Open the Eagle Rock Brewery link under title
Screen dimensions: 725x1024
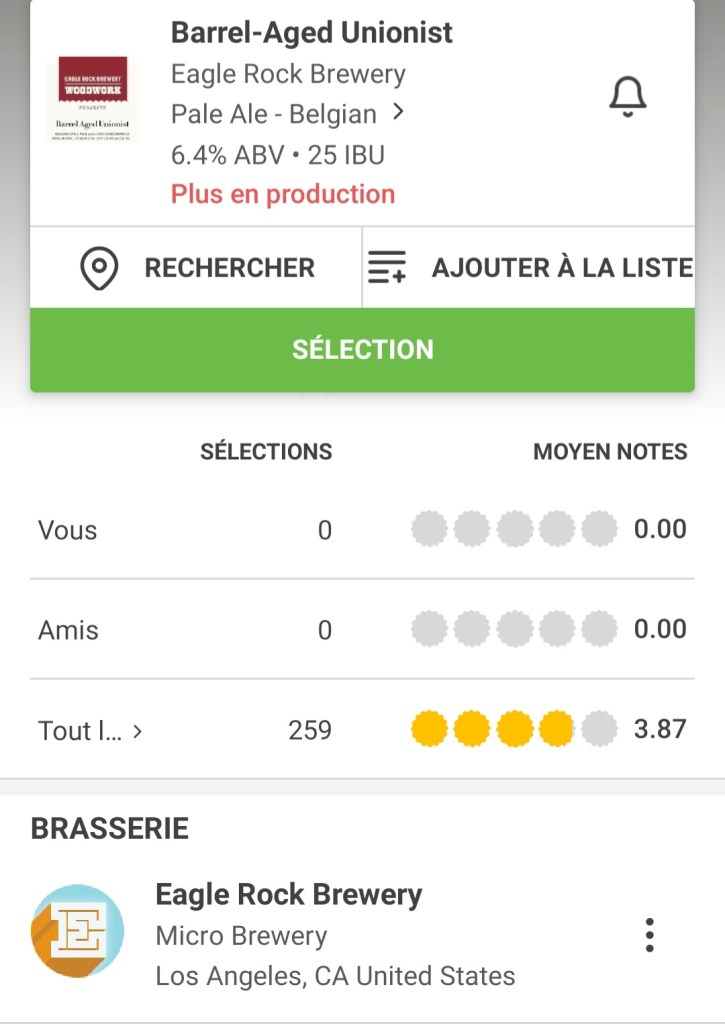[288, 74]
